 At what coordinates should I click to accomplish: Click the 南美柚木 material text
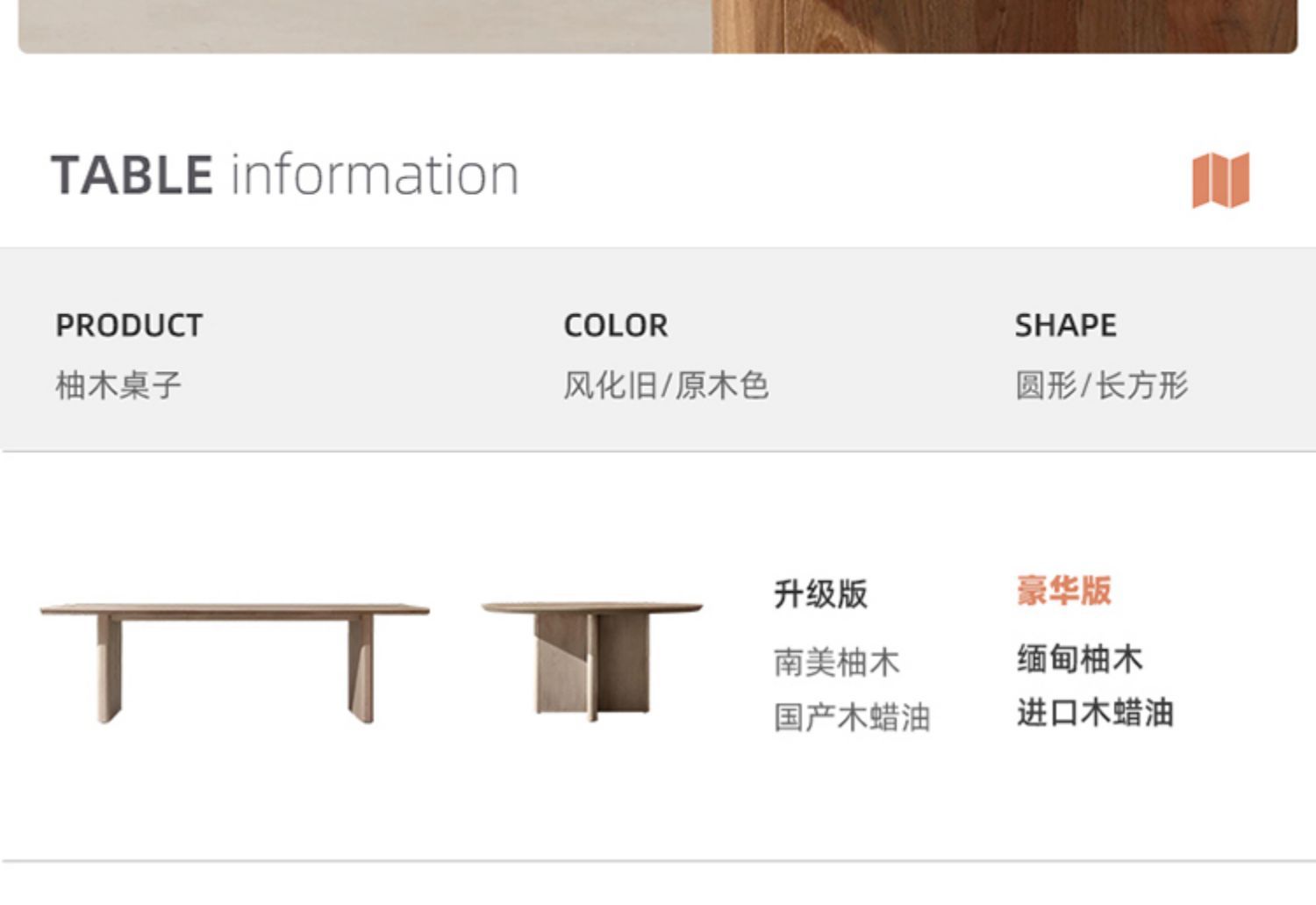point(836,662)
